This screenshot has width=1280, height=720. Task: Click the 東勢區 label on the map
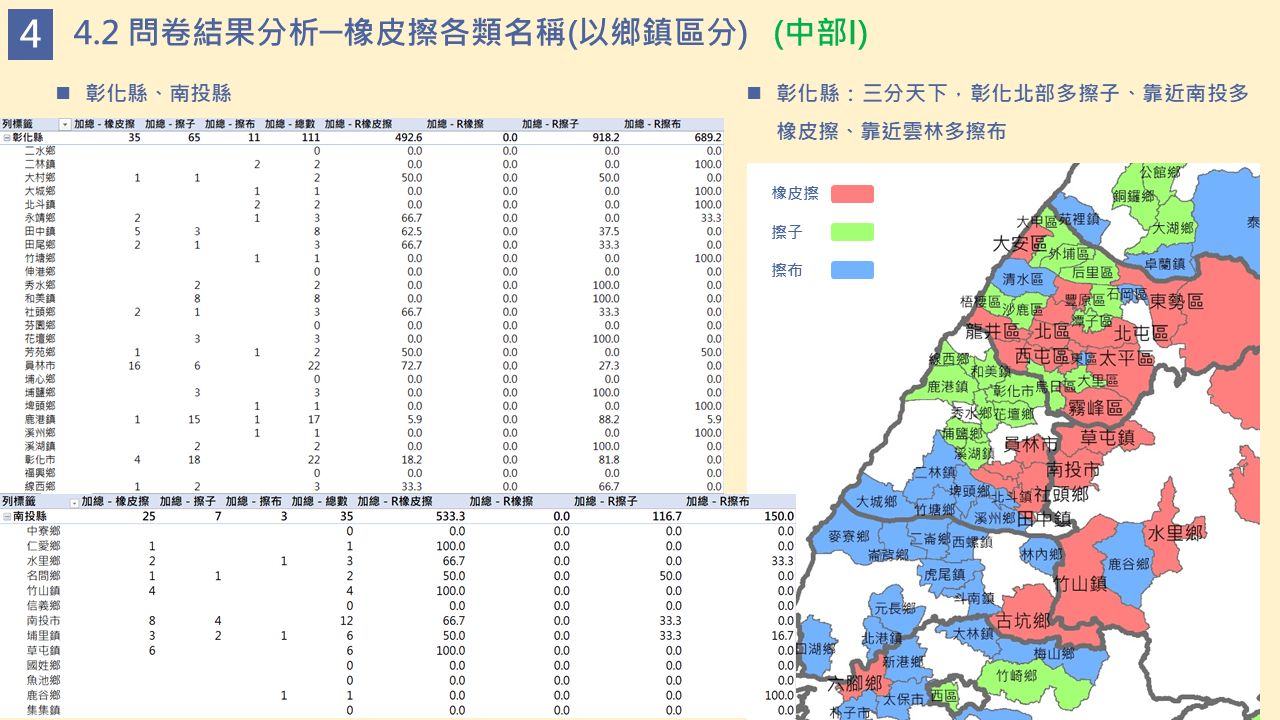pos(1176,300)
